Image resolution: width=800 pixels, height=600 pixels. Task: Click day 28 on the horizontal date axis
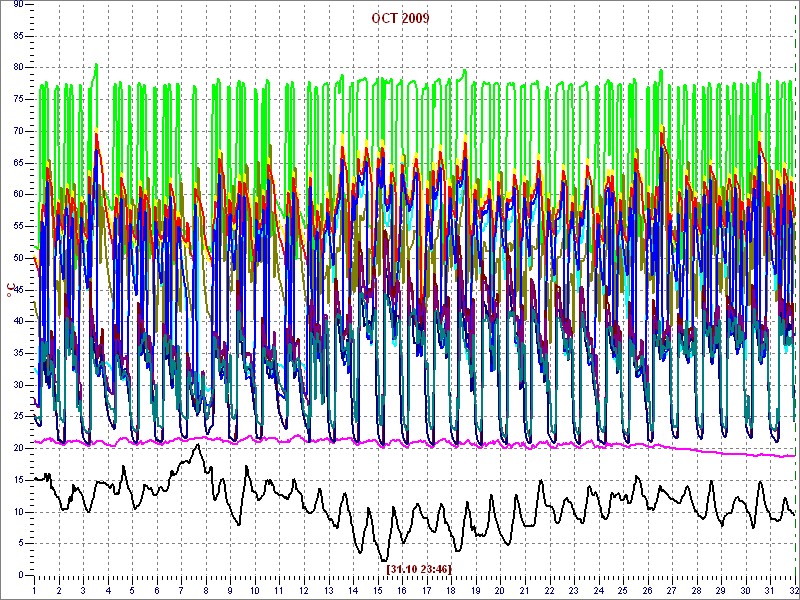pos(695,590)
